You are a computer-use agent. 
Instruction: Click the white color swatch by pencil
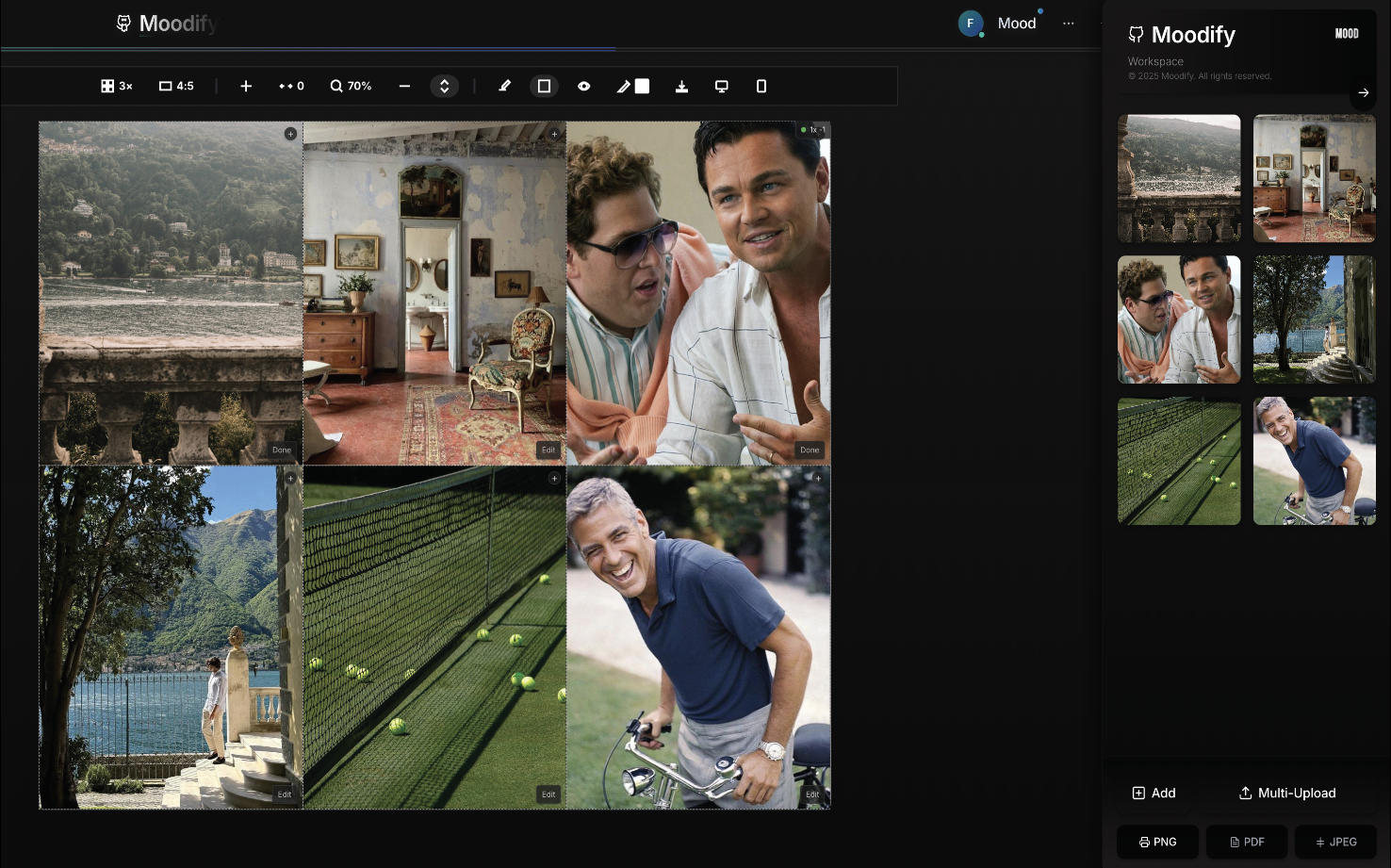coord(643,86)
